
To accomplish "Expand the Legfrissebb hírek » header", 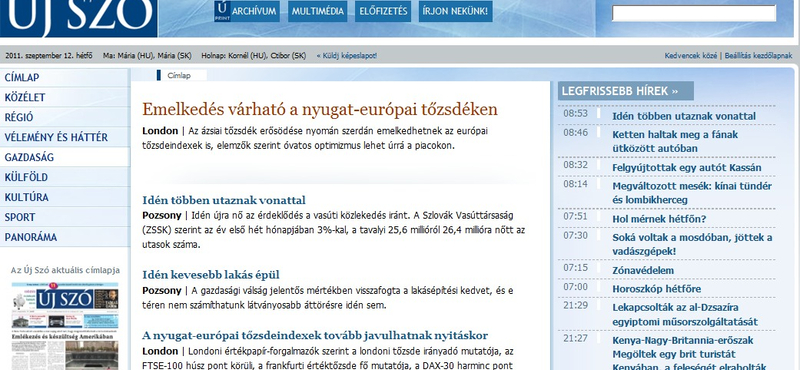I will [x=626, y=91].
